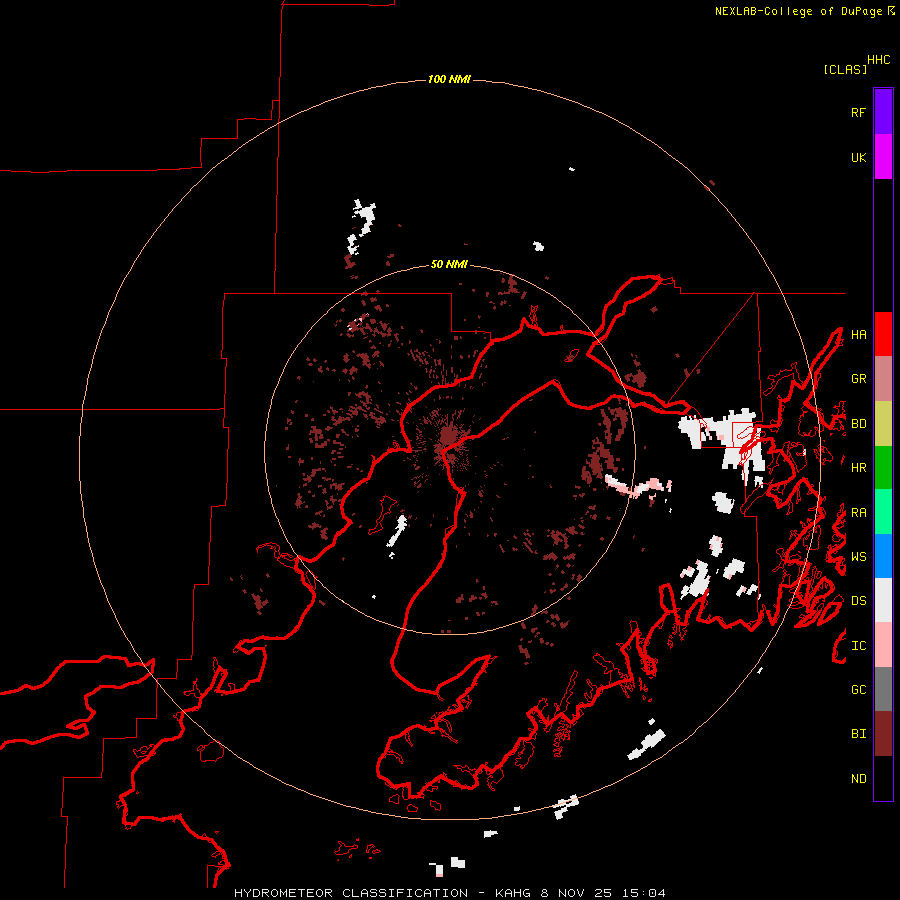Viewport: 900px width, 900px height.
Task: Click the GC gray legend swatch
Action: (883, 689)
